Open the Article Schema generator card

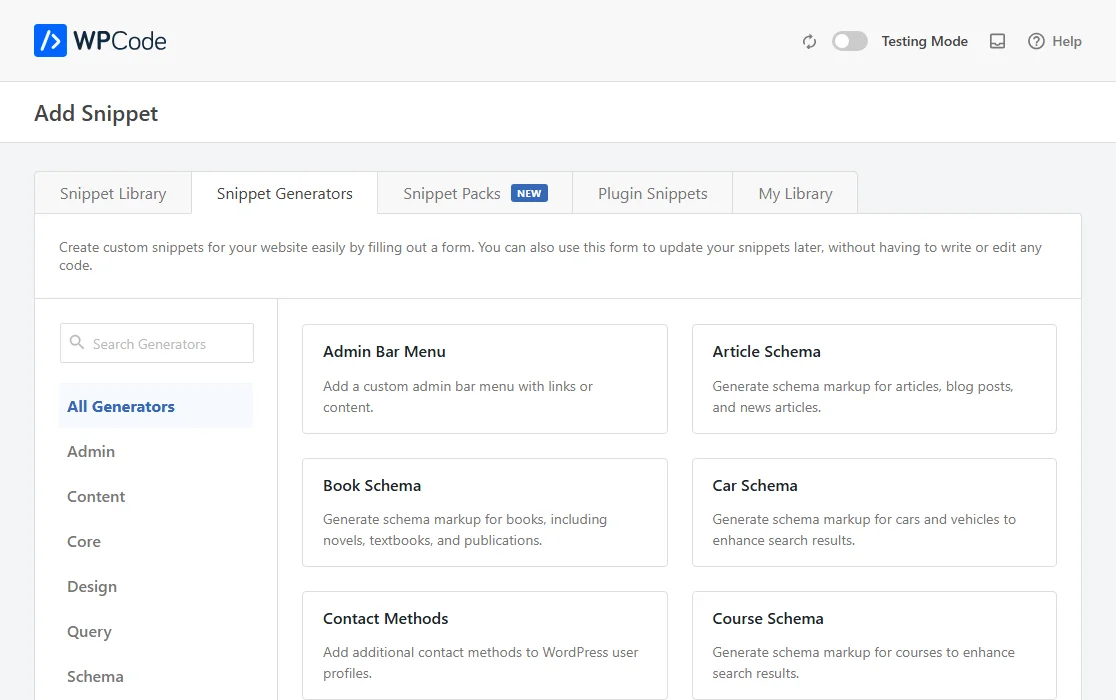(874, 378)
